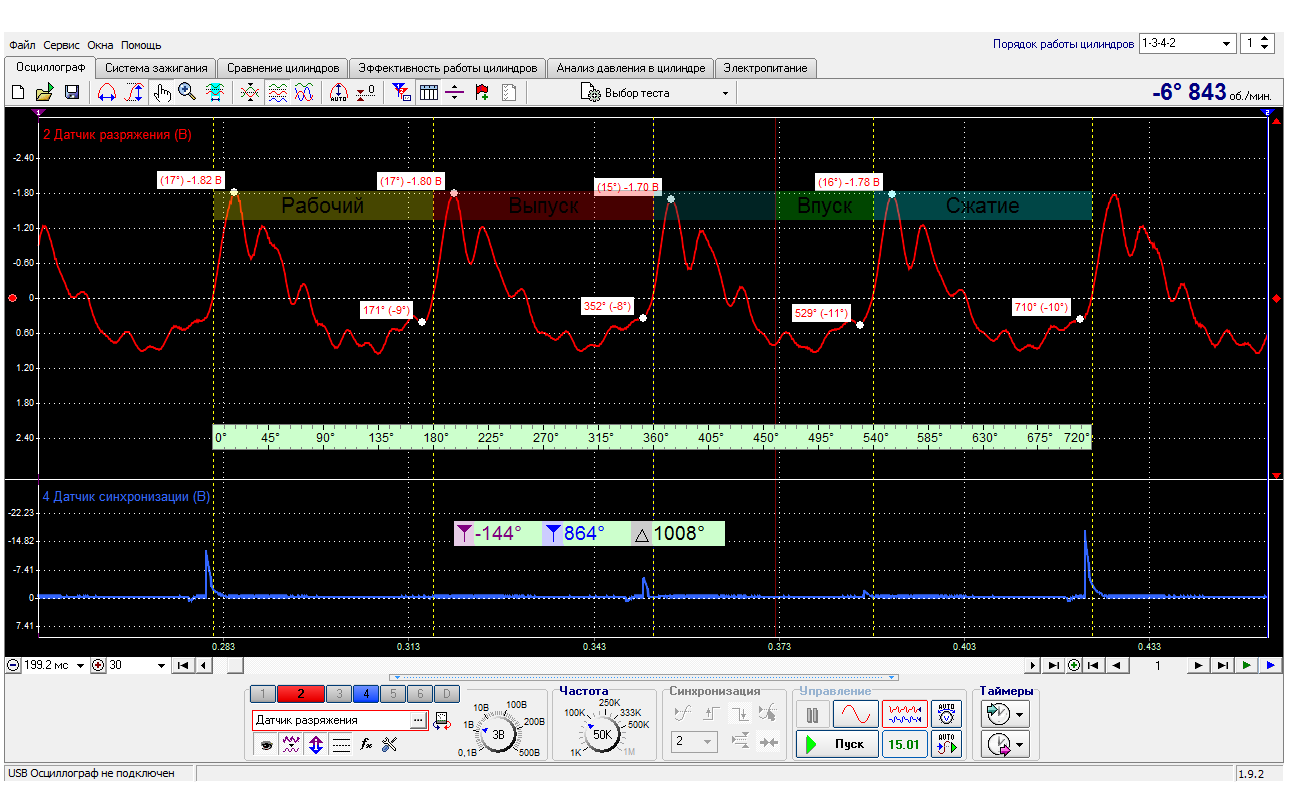Start acquisition with the Пуск button
Viewport: 1296px width, 786px height.
tap(837, 744)
